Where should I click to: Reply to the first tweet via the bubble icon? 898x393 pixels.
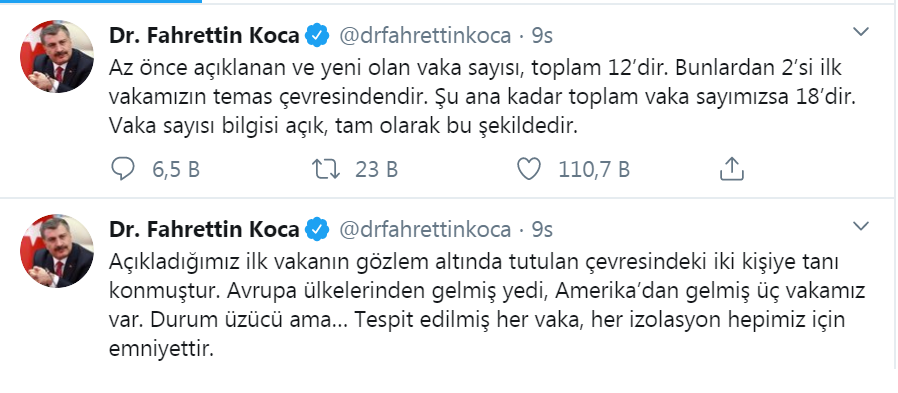coord(122,169)
